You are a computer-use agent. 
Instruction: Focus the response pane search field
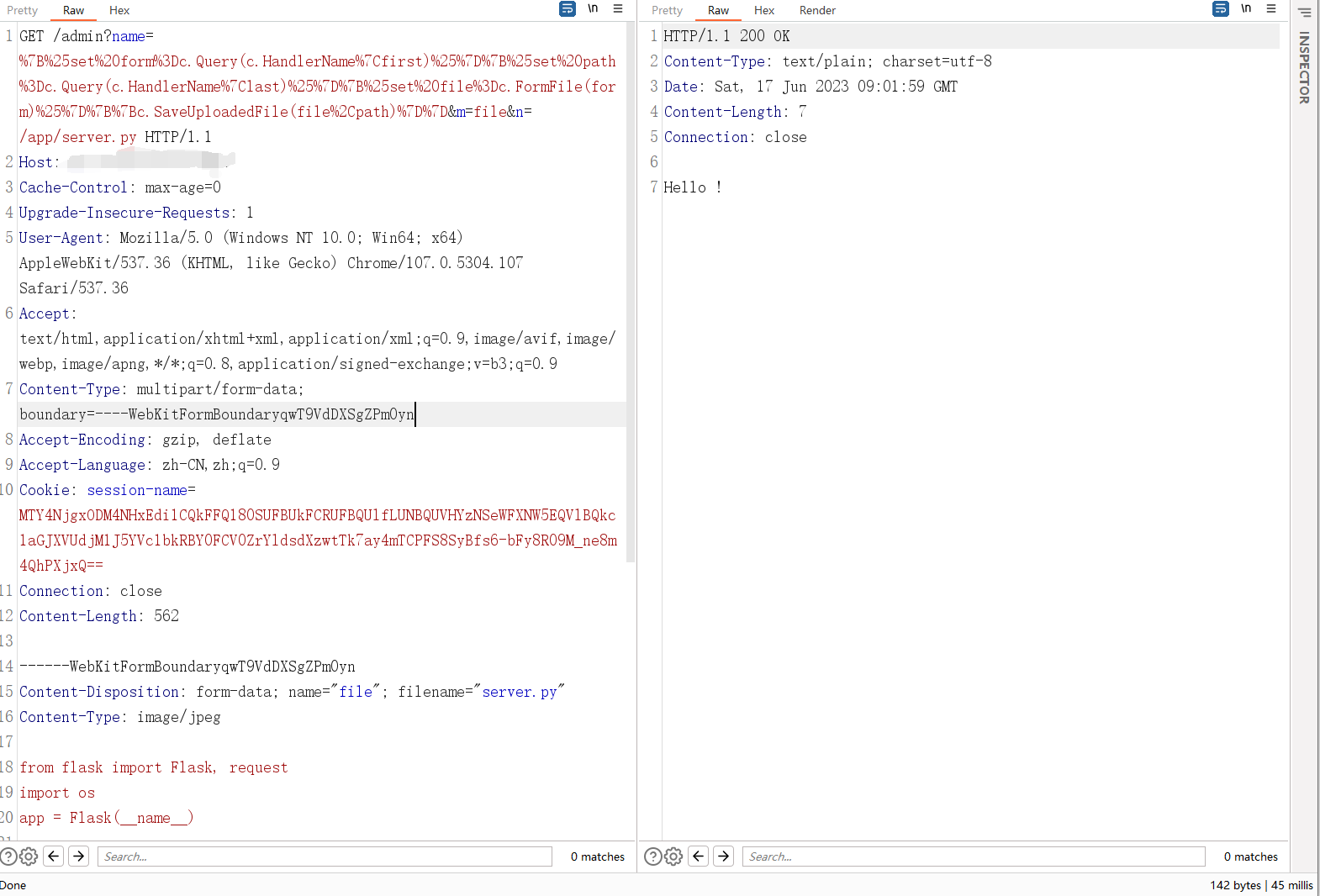coord(974,856)
